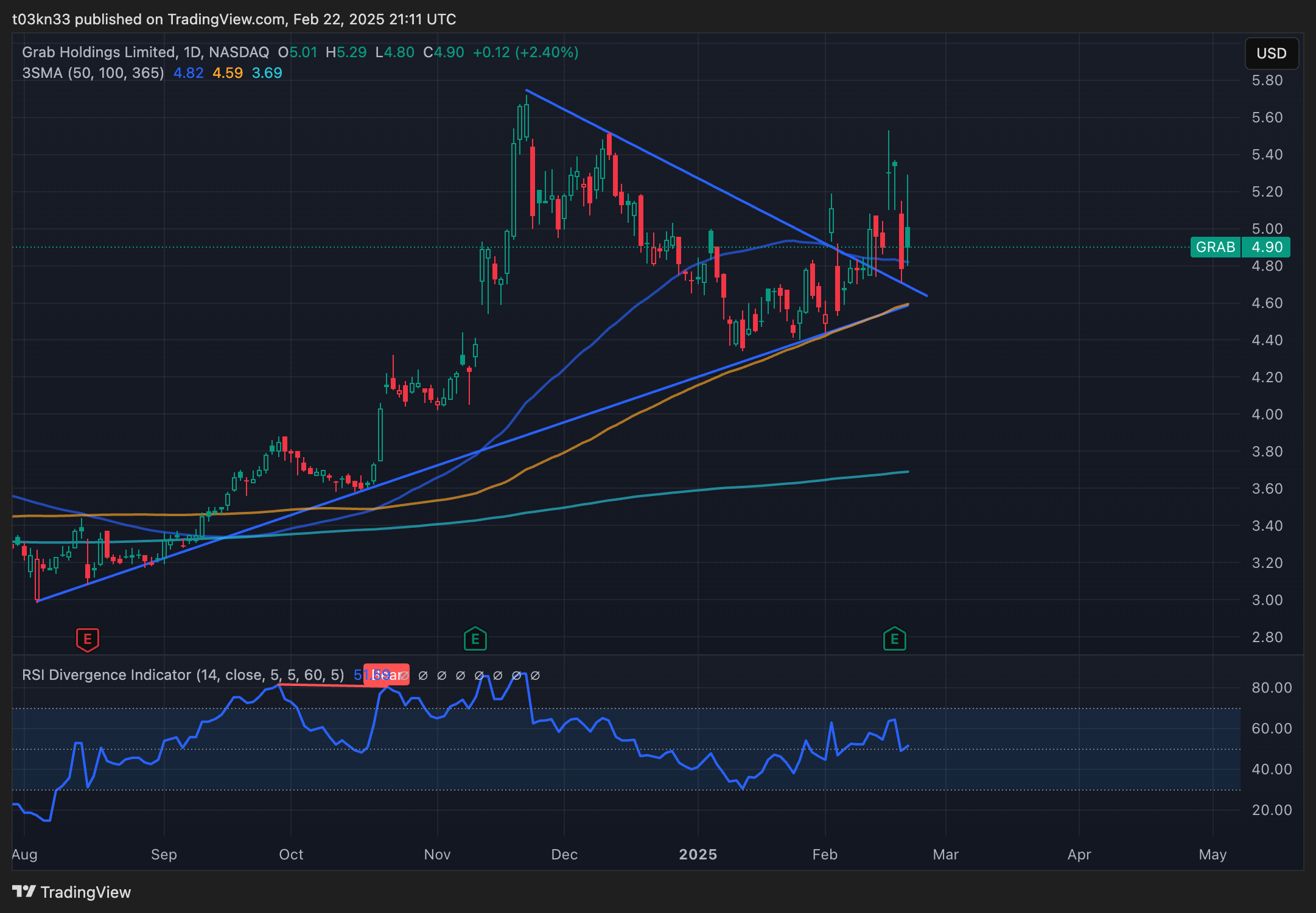Click the open price value 5.01

pos(303,52)
